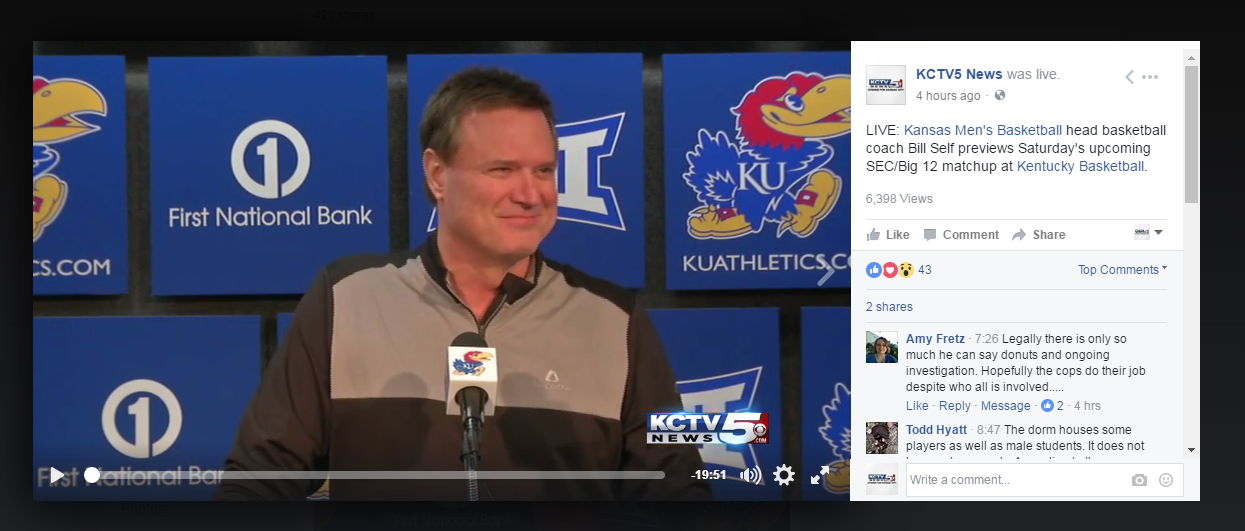Open the comment-as identity dropdown
Viewport: 1245px width, 531px height.
pos(1149,233)
